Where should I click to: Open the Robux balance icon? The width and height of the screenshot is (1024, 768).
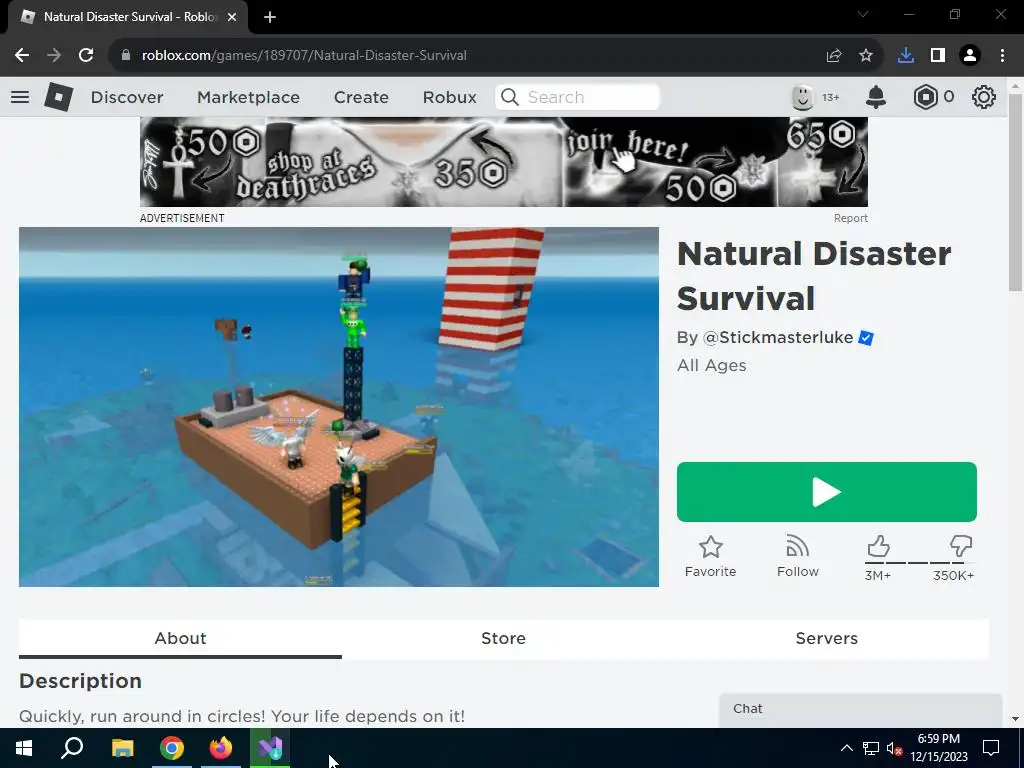click(925, 97)
